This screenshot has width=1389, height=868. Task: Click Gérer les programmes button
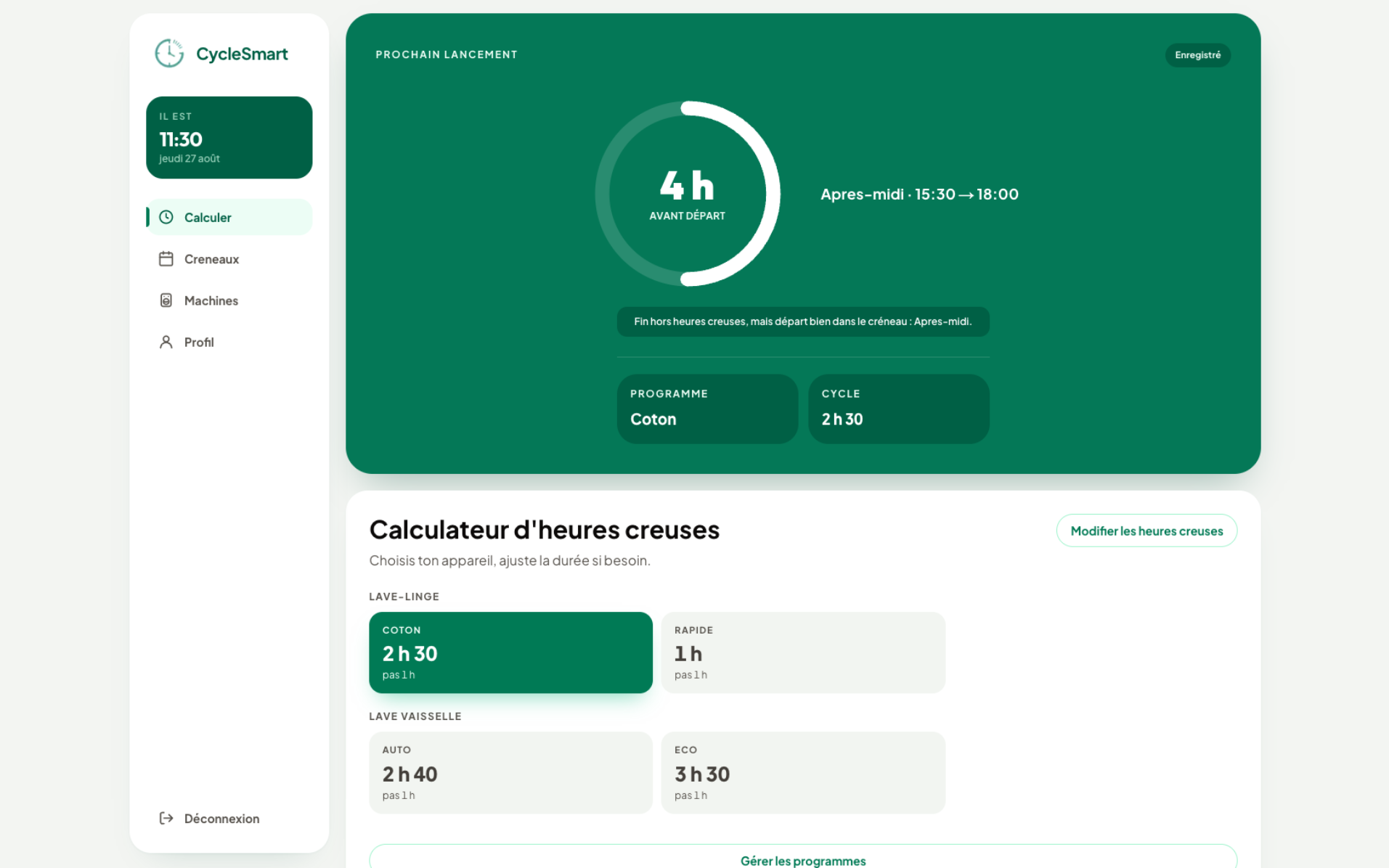[803, 857]
